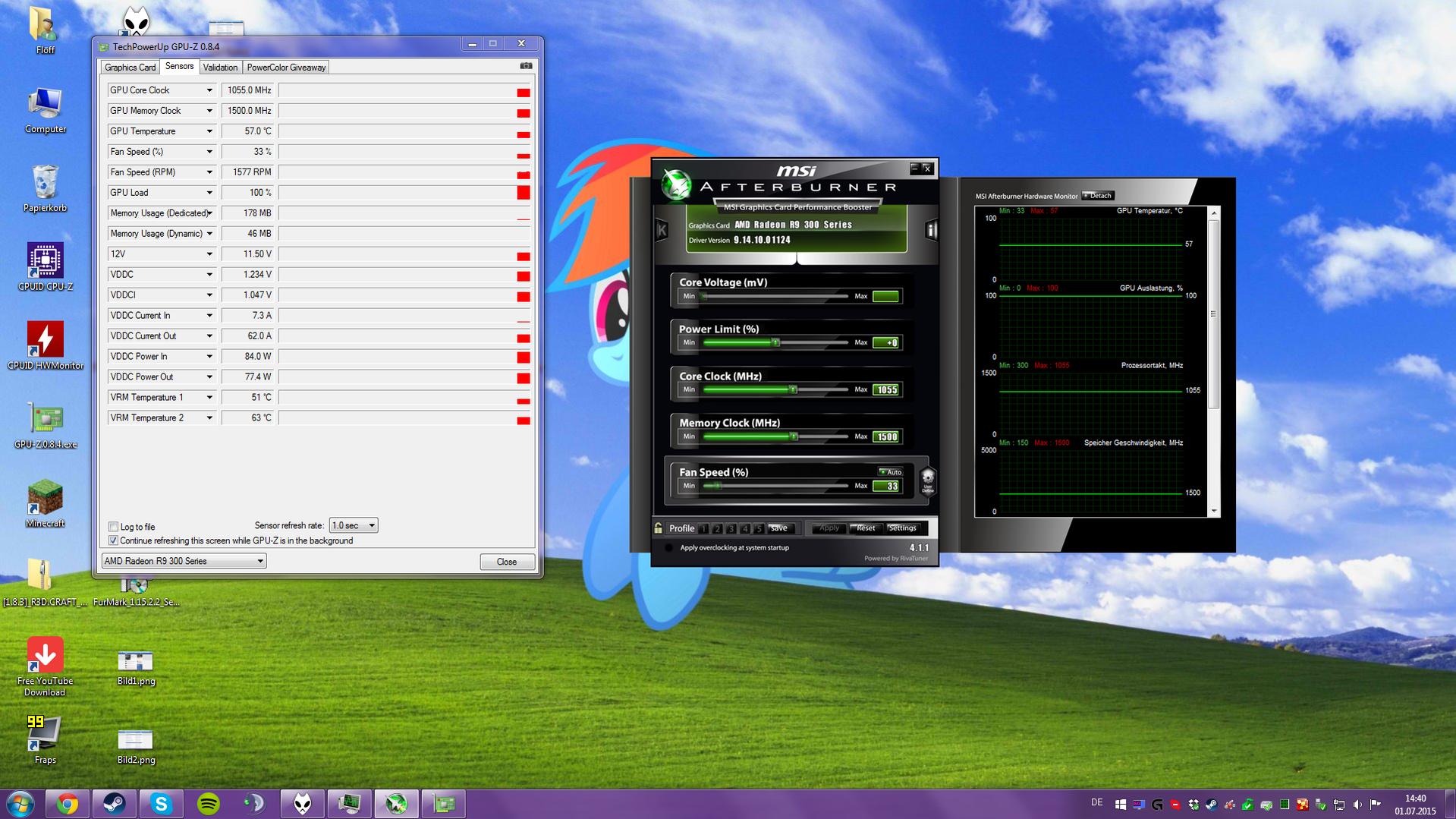Switch to the Validation tab

(220, 67)
